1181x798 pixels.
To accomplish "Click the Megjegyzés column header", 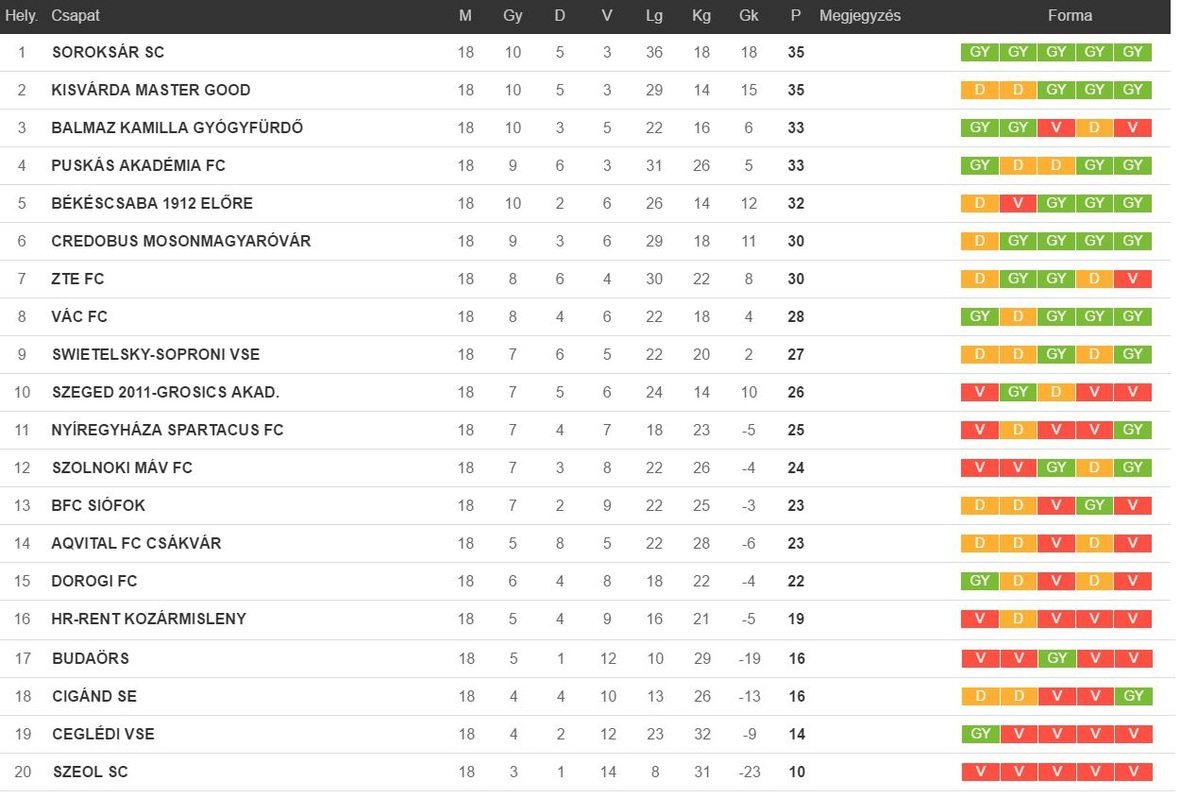I will click(x=859, y=15).
